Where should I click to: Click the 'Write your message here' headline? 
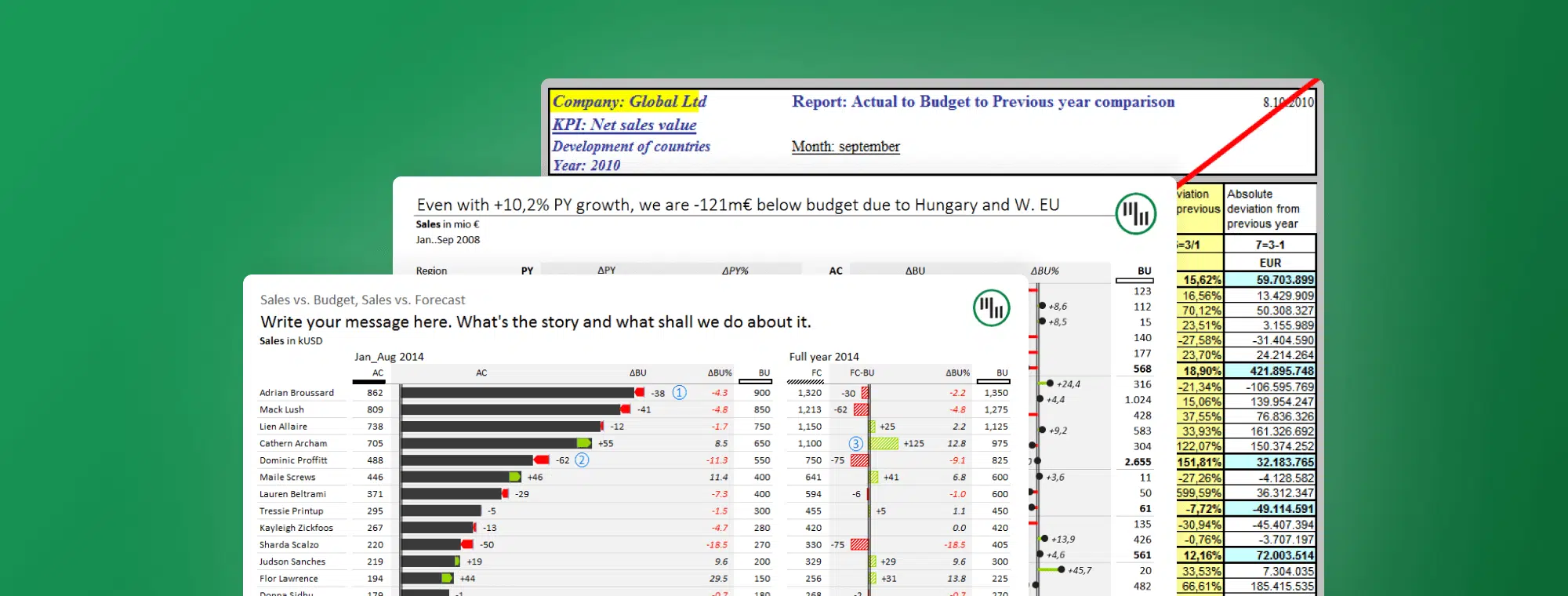coord(535,322)
